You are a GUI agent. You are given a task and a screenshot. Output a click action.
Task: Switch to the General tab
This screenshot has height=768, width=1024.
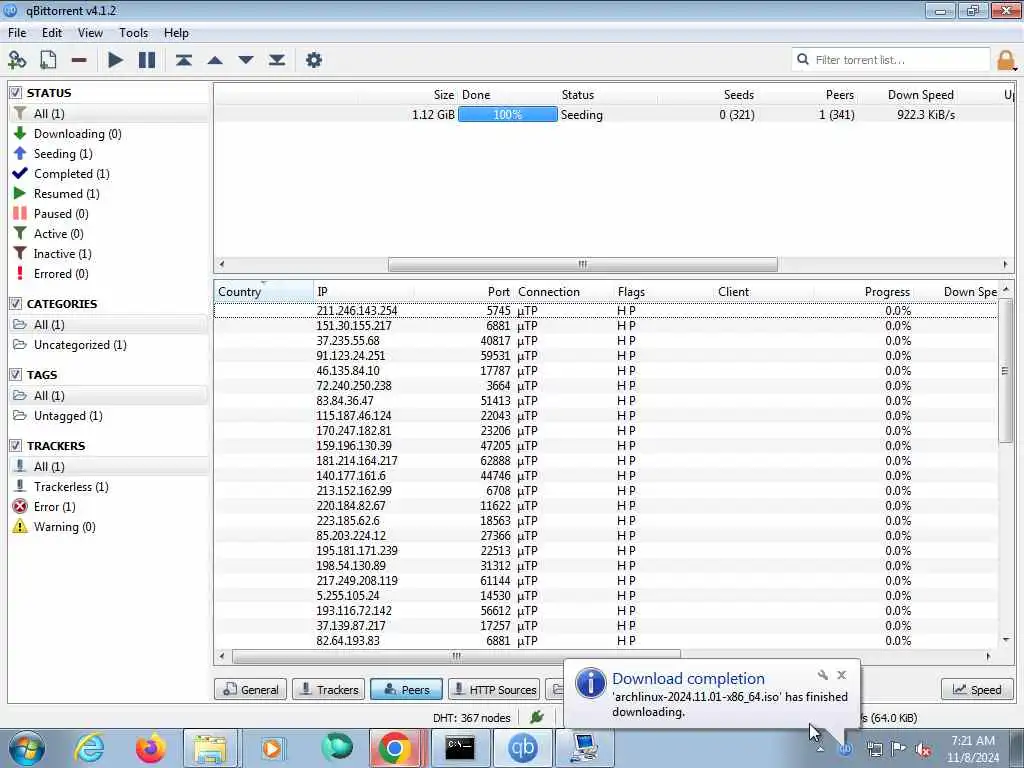coord(251,690)
